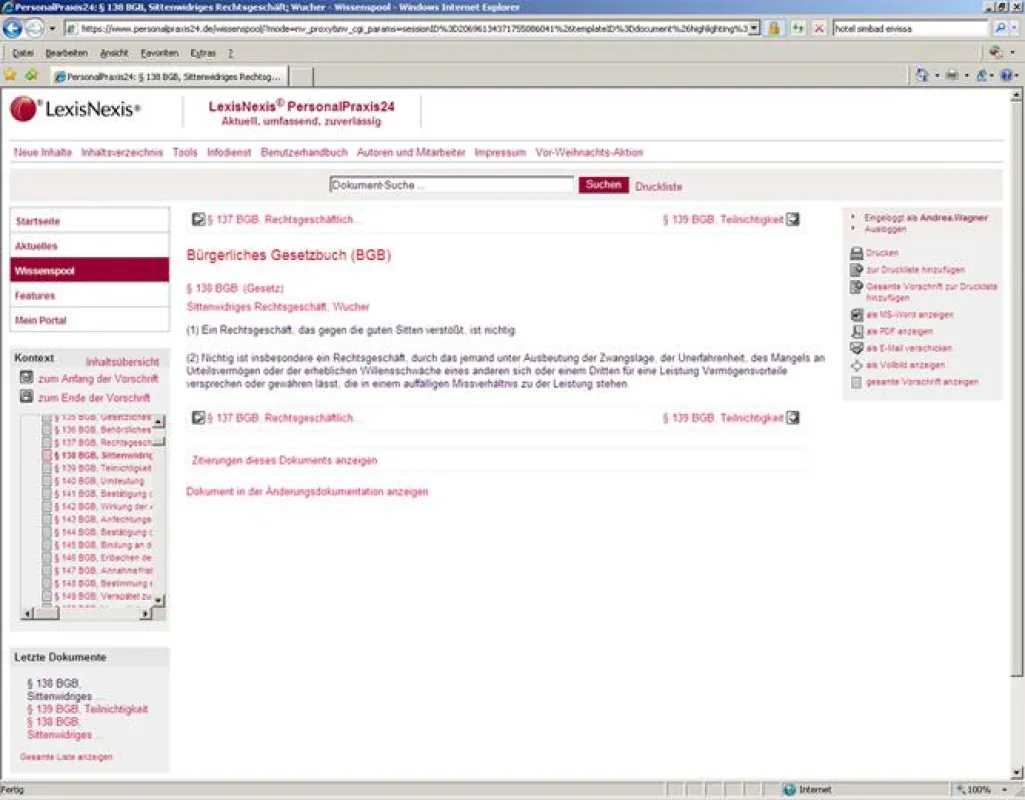Click the Vollbild fullscreen icon
1025x800 pixels.
[856, 365]
